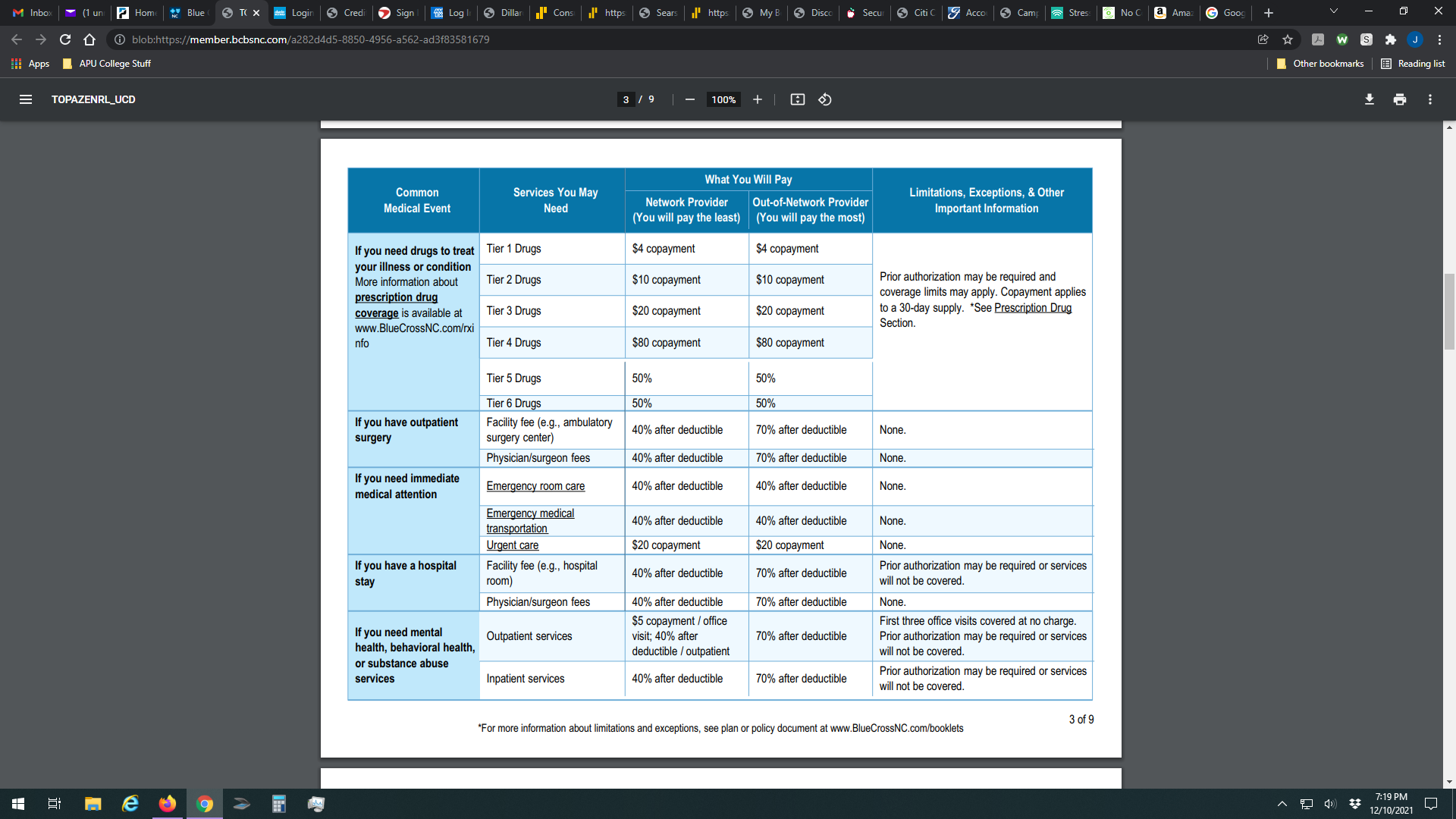Click the PDF zoom out button
1456x819 pixels.
(x=689, y=99)
